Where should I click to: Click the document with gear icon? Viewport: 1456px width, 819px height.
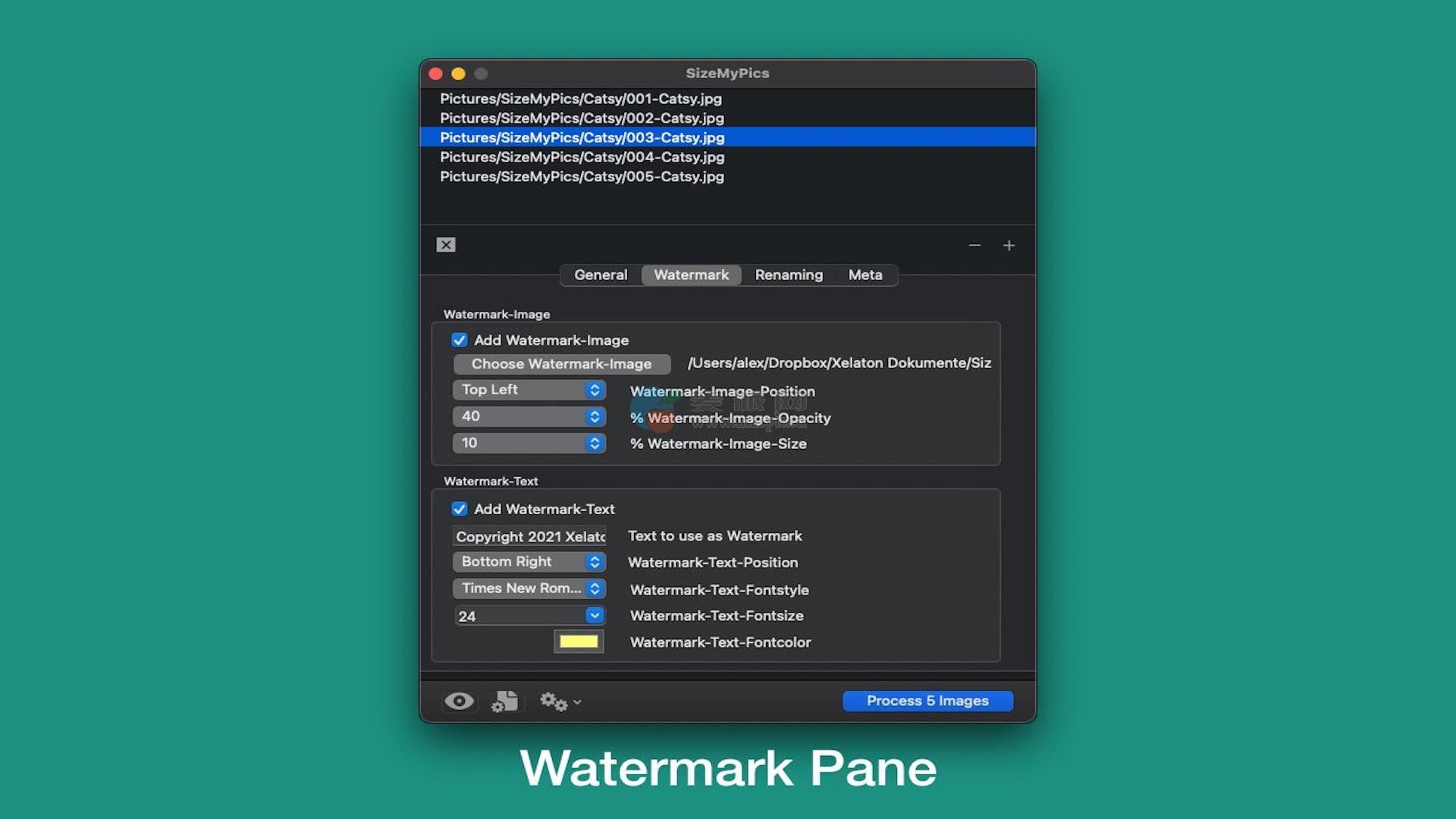click(x=505, y=701)
